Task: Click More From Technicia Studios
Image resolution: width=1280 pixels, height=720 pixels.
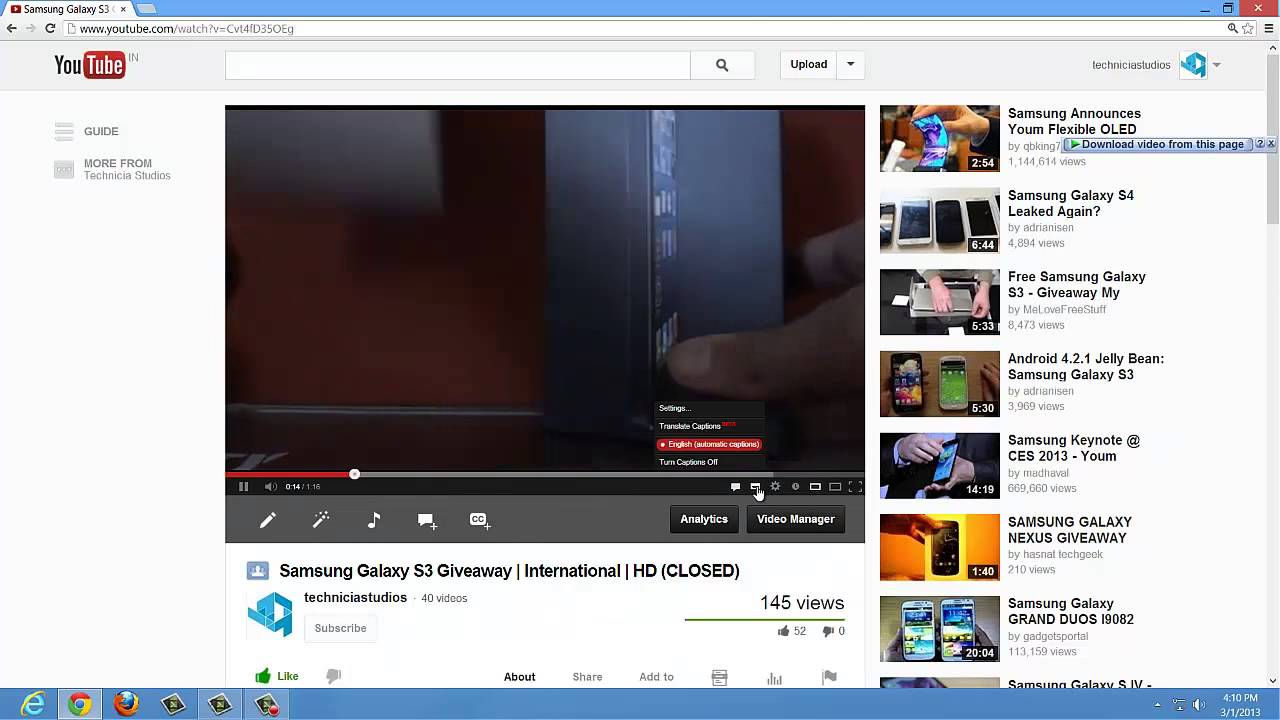Action: (127, 169)
